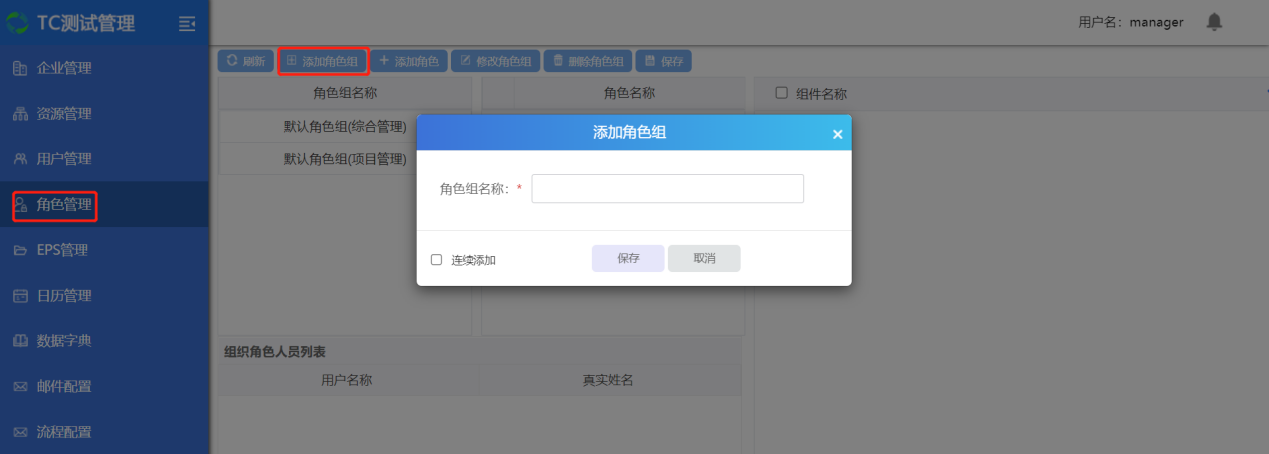Click 取消 in the dialog
1269x454 pixels.
704,258
